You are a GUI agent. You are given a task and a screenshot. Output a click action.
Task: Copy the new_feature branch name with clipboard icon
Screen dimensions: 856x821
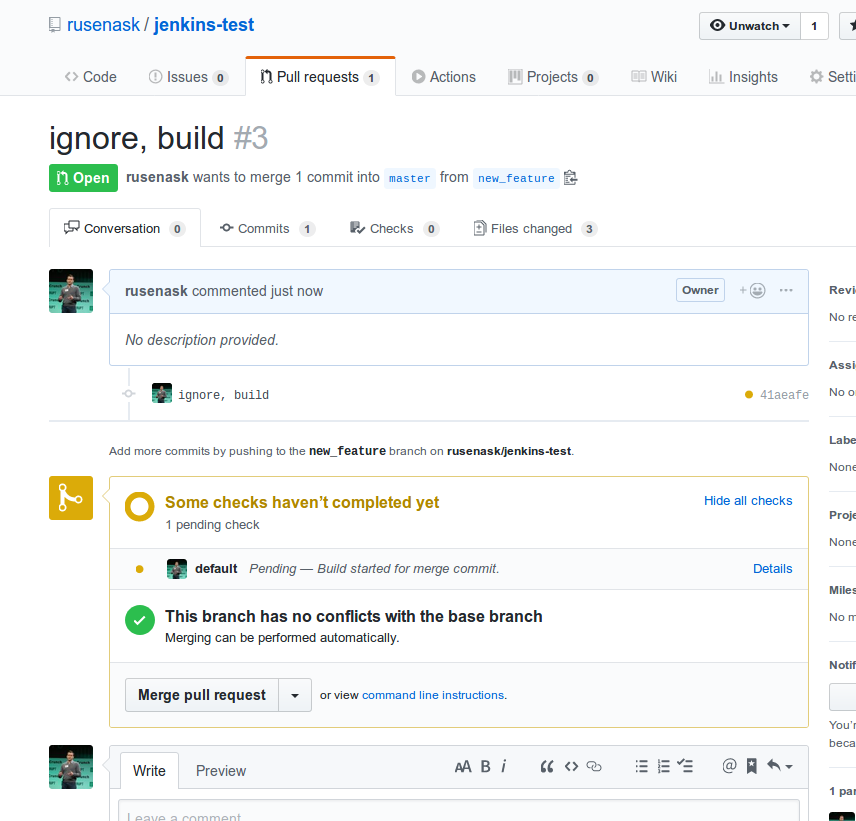tap(570, 178)
